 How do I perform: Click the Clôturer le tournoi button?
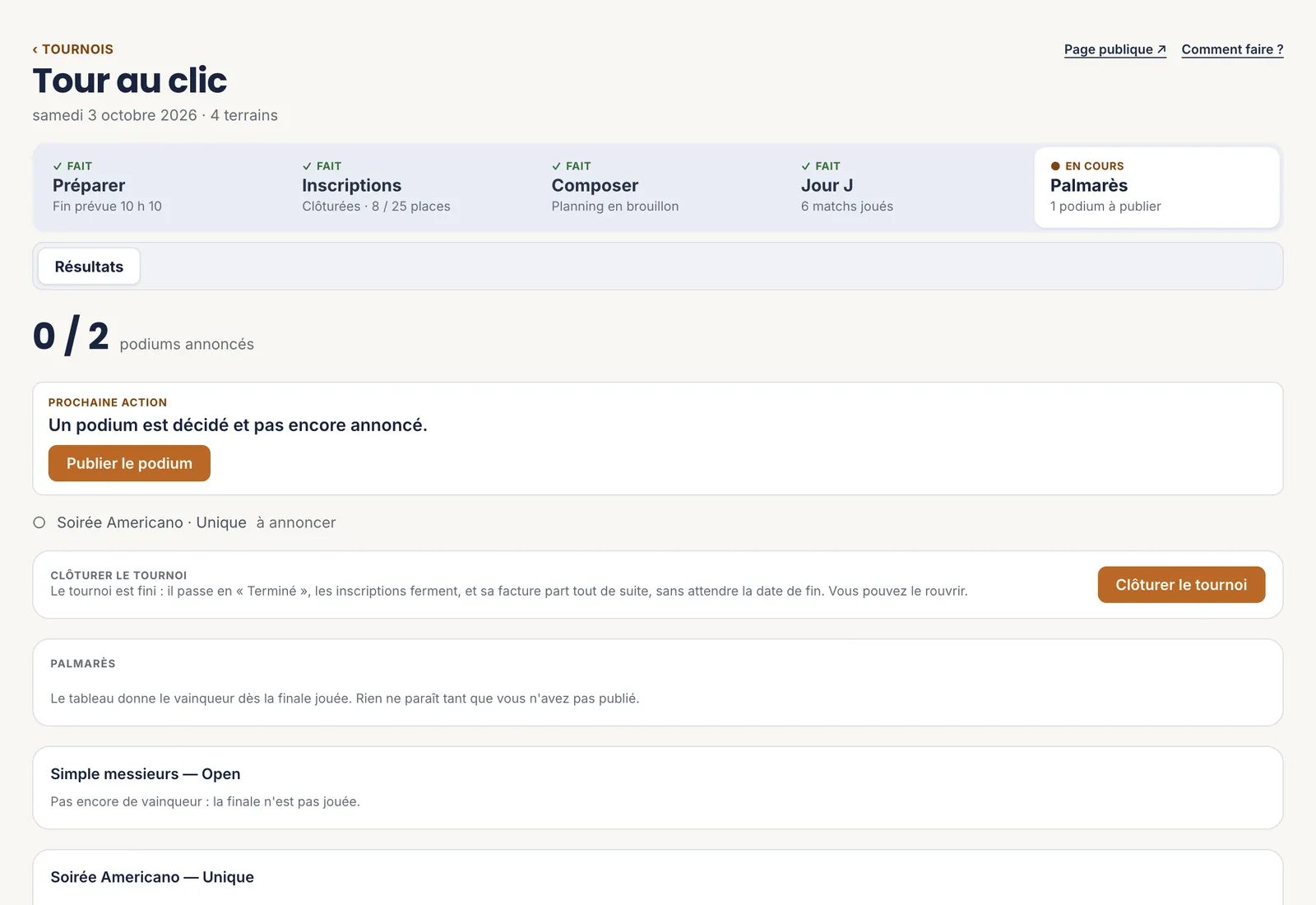[1181, 585]
